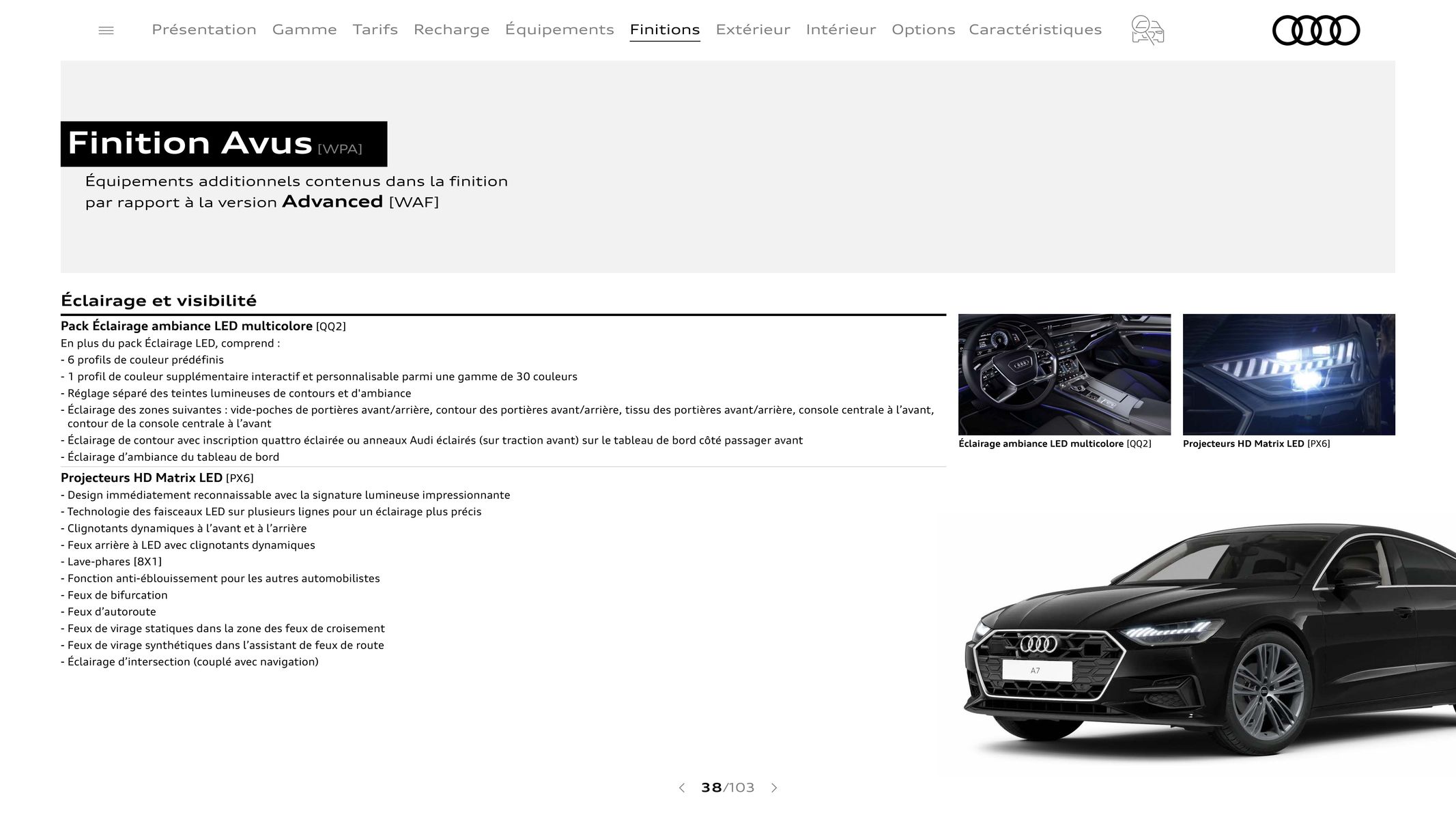Select the Finitions tab
Viewport: 1456px width, 819px height.
[665, 29]
